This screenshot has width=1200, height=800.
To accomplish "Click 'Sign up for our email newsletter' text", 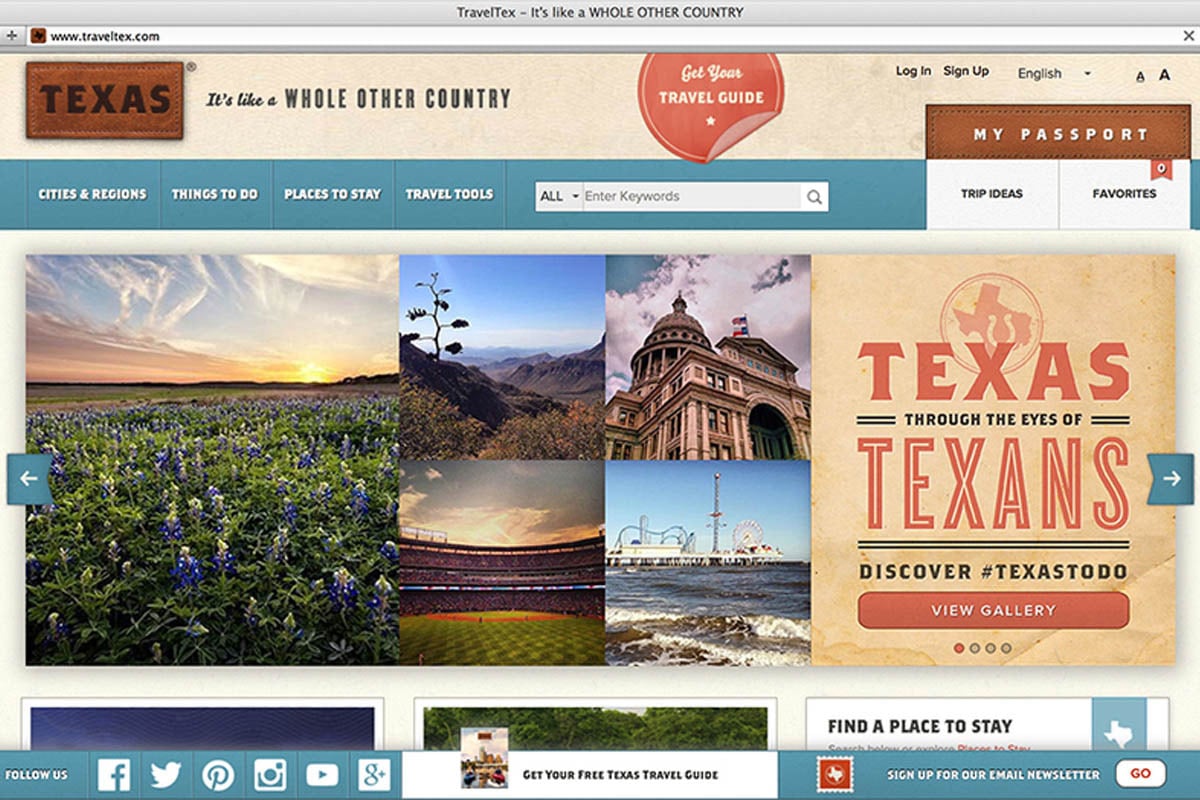I will point(993,775).
